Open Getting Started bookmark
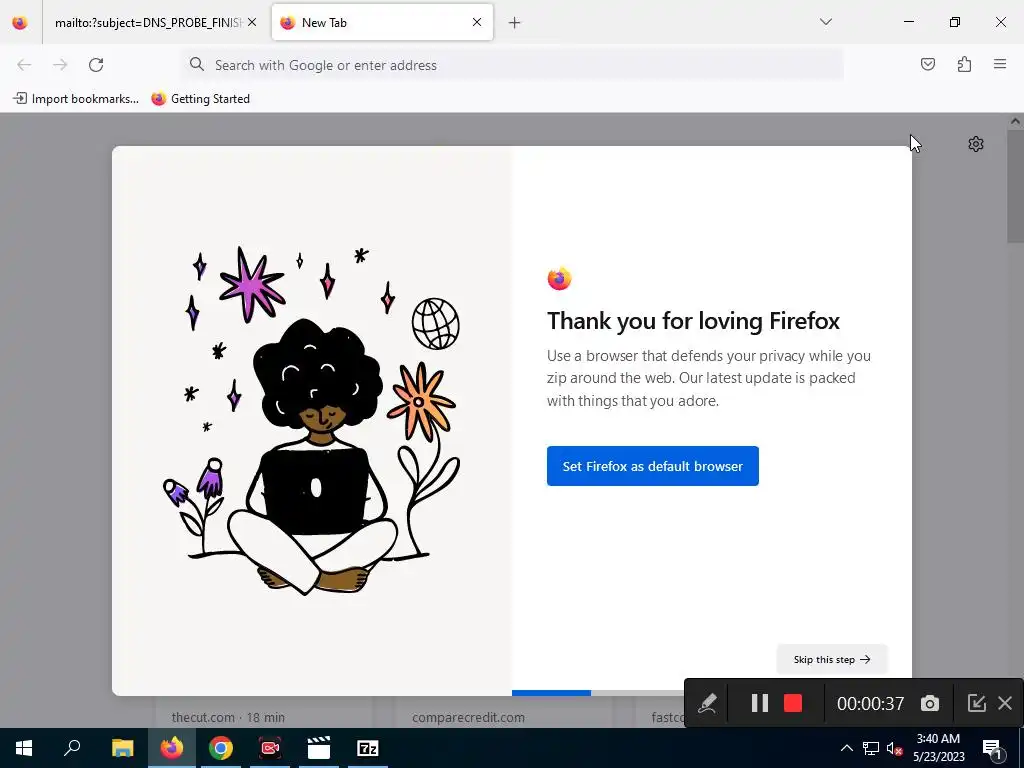The image size is (1024, 768). [200, 99]
